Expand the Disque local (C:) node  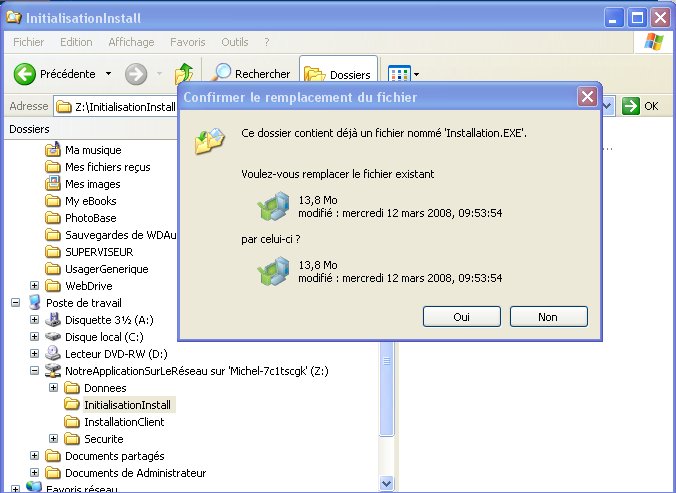(34, 337)
